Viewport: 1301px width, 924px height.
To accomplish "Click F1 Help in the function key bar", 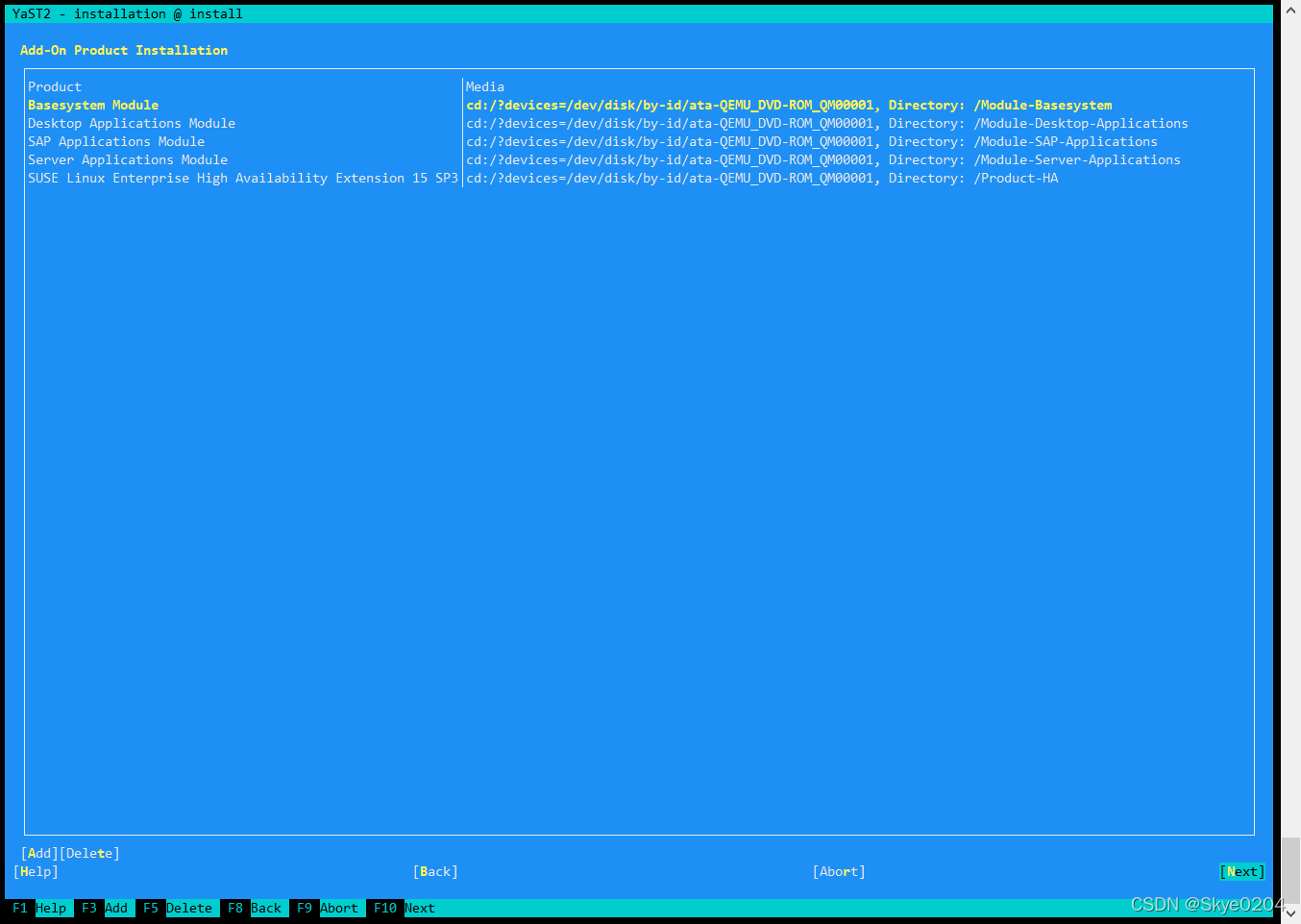I will 39,909.
